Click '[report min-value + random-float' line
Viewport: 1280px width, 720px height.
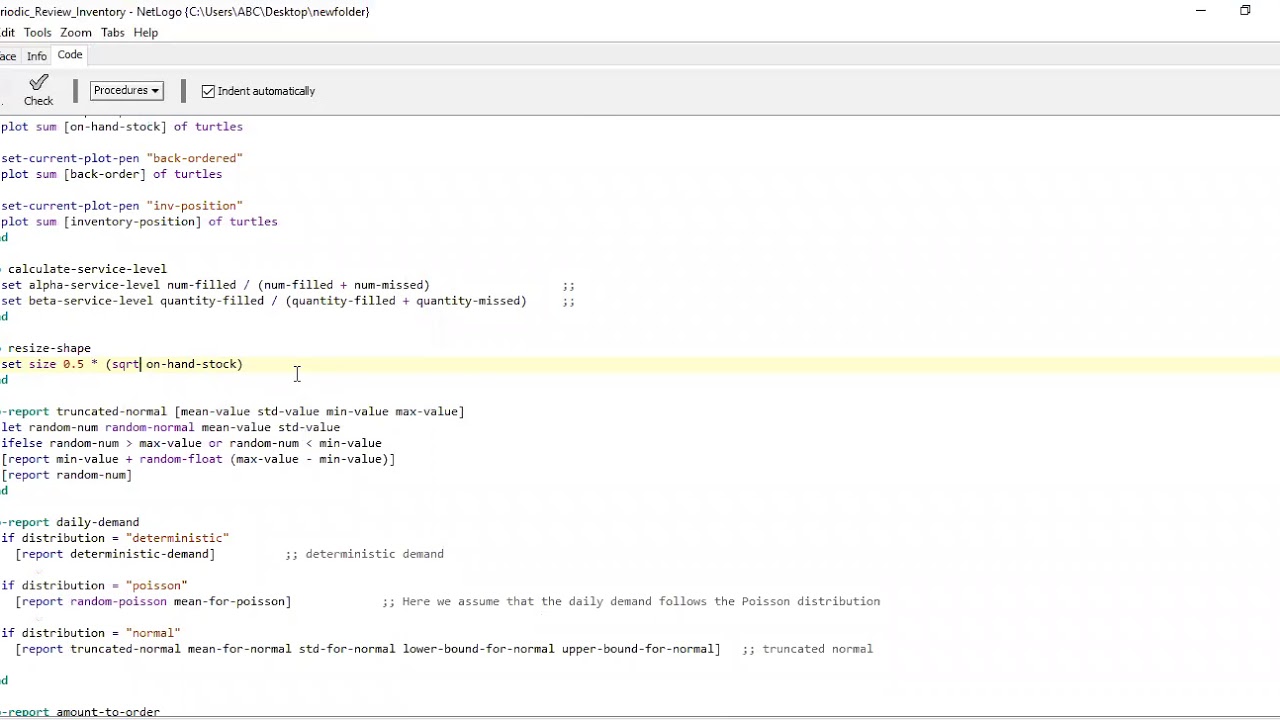(x=198, y=460)
